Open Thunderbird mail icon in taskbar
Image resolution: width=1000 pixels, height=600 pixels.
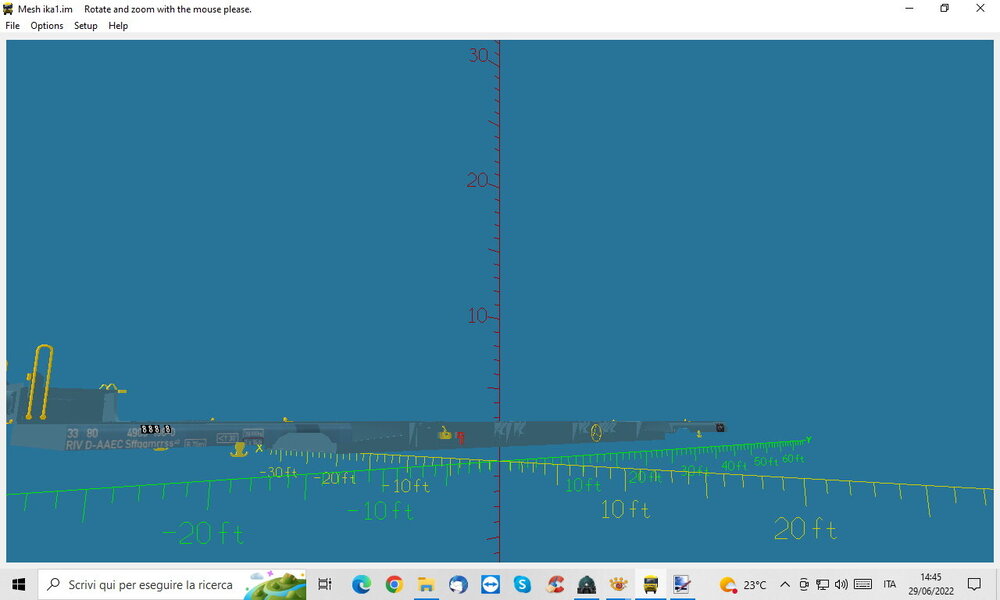tap(458, 584)
